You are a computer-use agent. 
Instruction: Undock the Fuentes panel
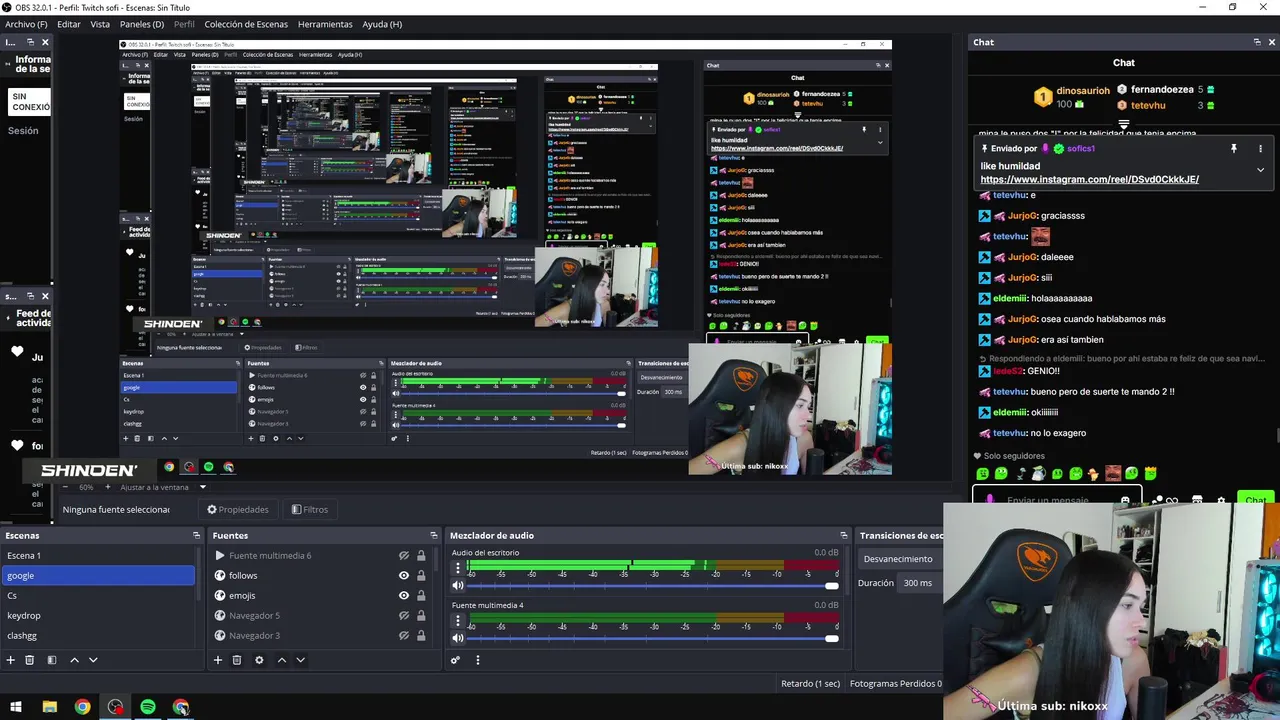(x=433, y=536)
